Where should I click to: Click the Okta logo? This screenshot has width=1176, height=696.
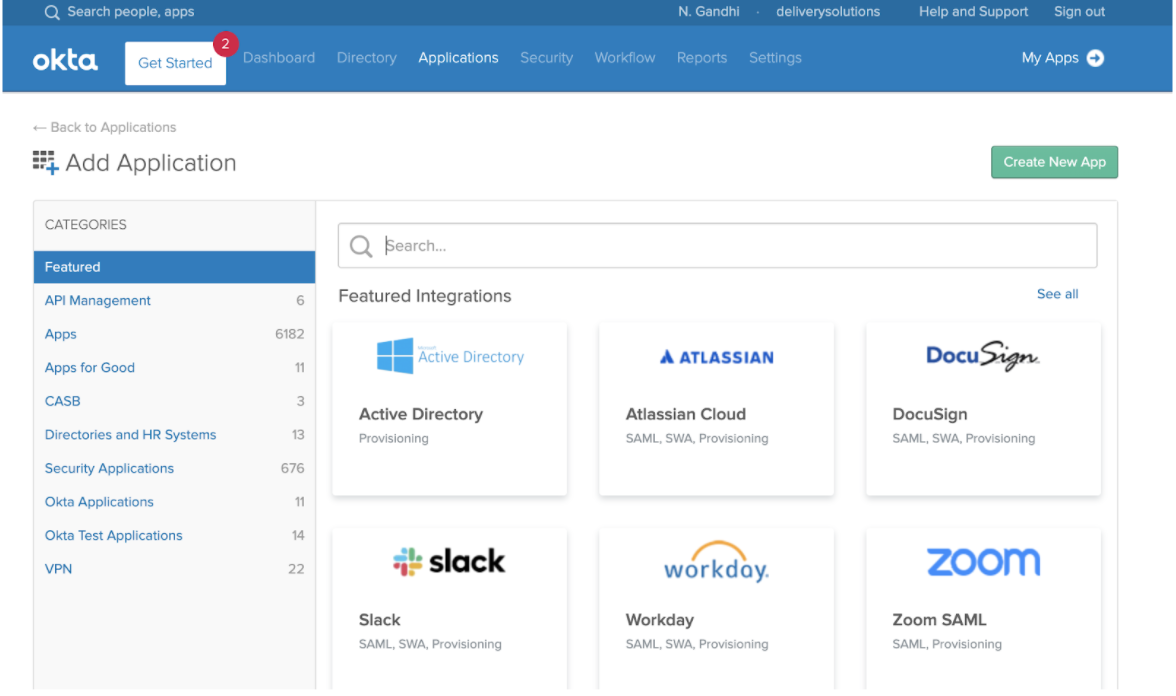coord(65,60)
